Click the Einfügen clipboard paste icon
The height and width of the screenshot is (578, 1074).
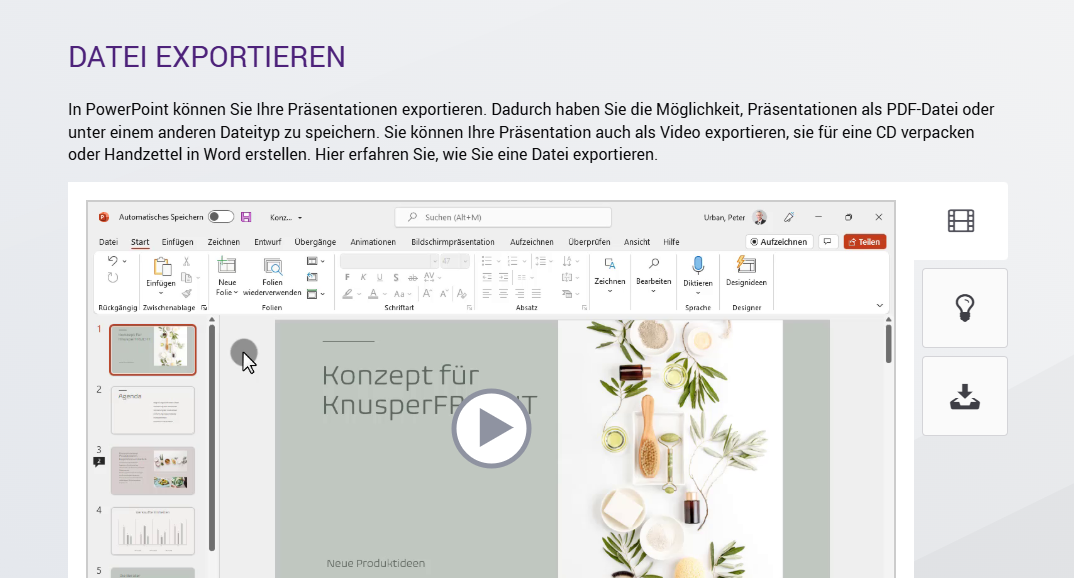161,266
